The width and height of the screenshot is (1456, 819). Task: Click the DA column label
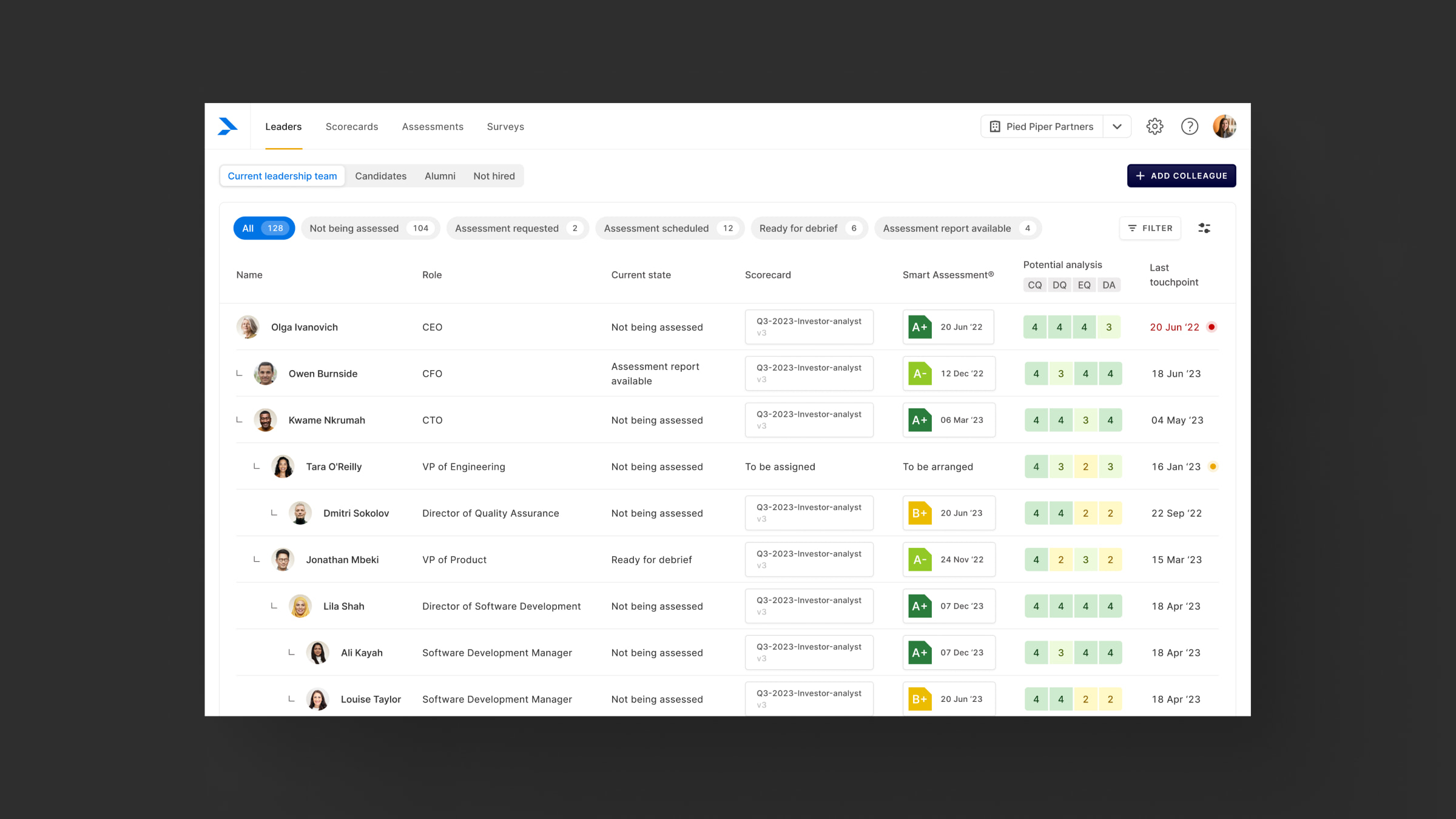tap(1109, 285)
